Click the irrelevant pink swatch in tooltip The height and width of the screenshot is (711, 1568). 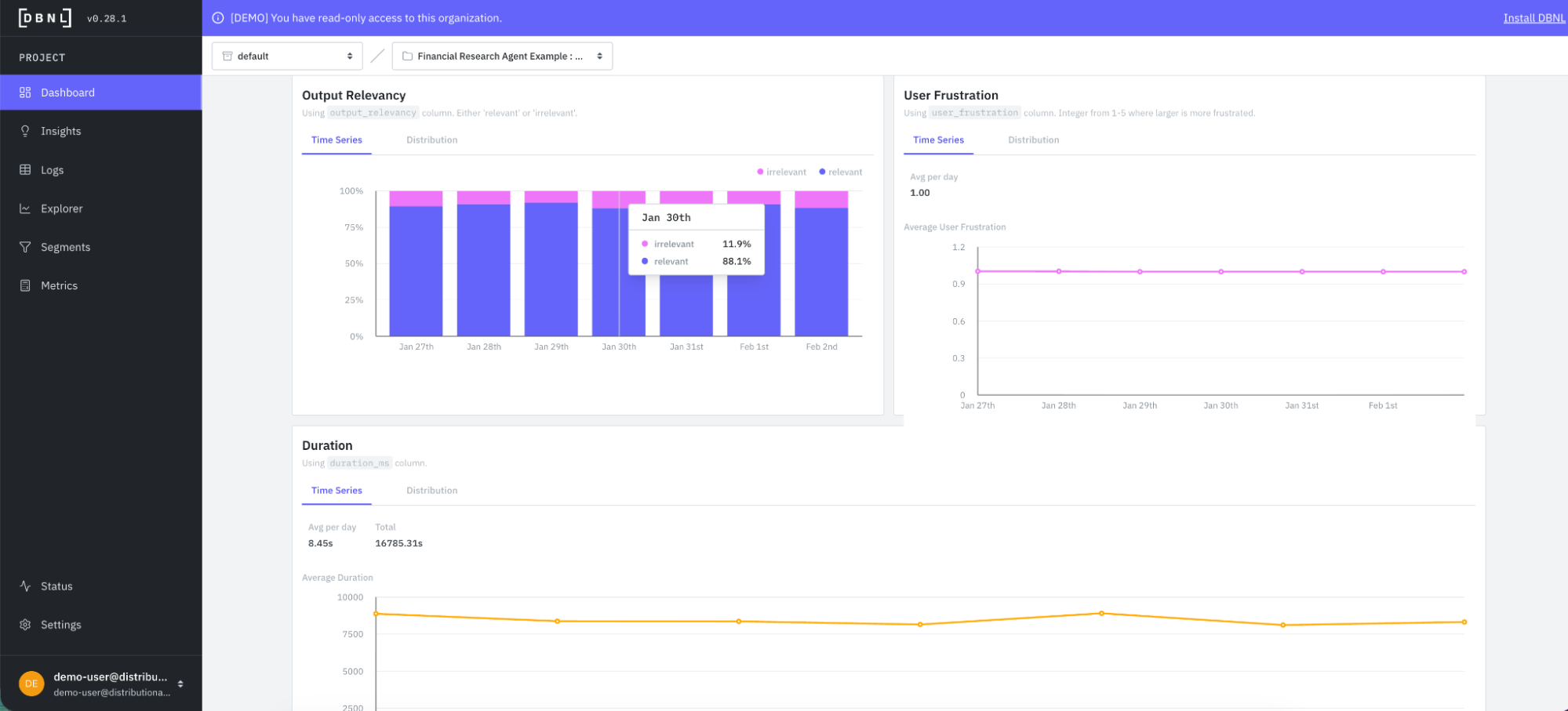pyautogui.click(x=645, y=244)
